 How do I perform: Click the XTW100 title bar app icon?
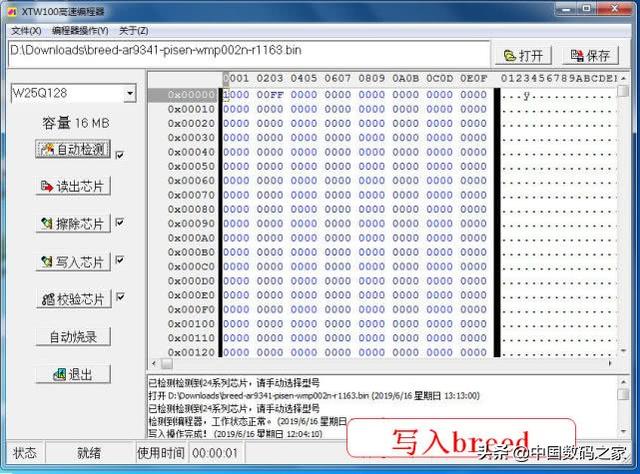[13, 11]
